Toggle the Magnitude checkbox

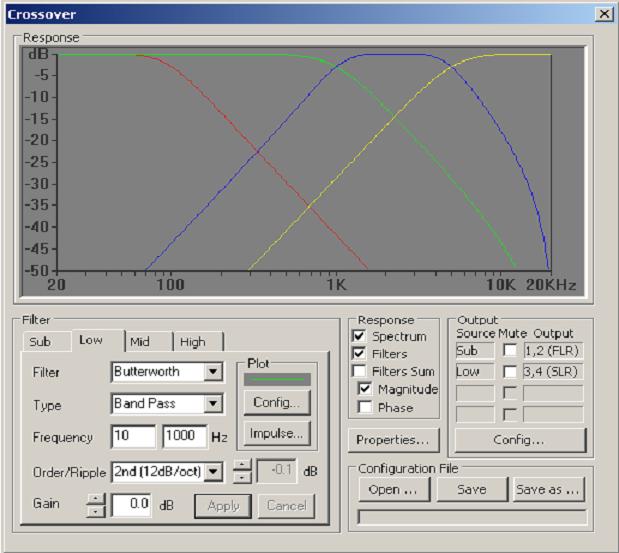tap(366, 389)
